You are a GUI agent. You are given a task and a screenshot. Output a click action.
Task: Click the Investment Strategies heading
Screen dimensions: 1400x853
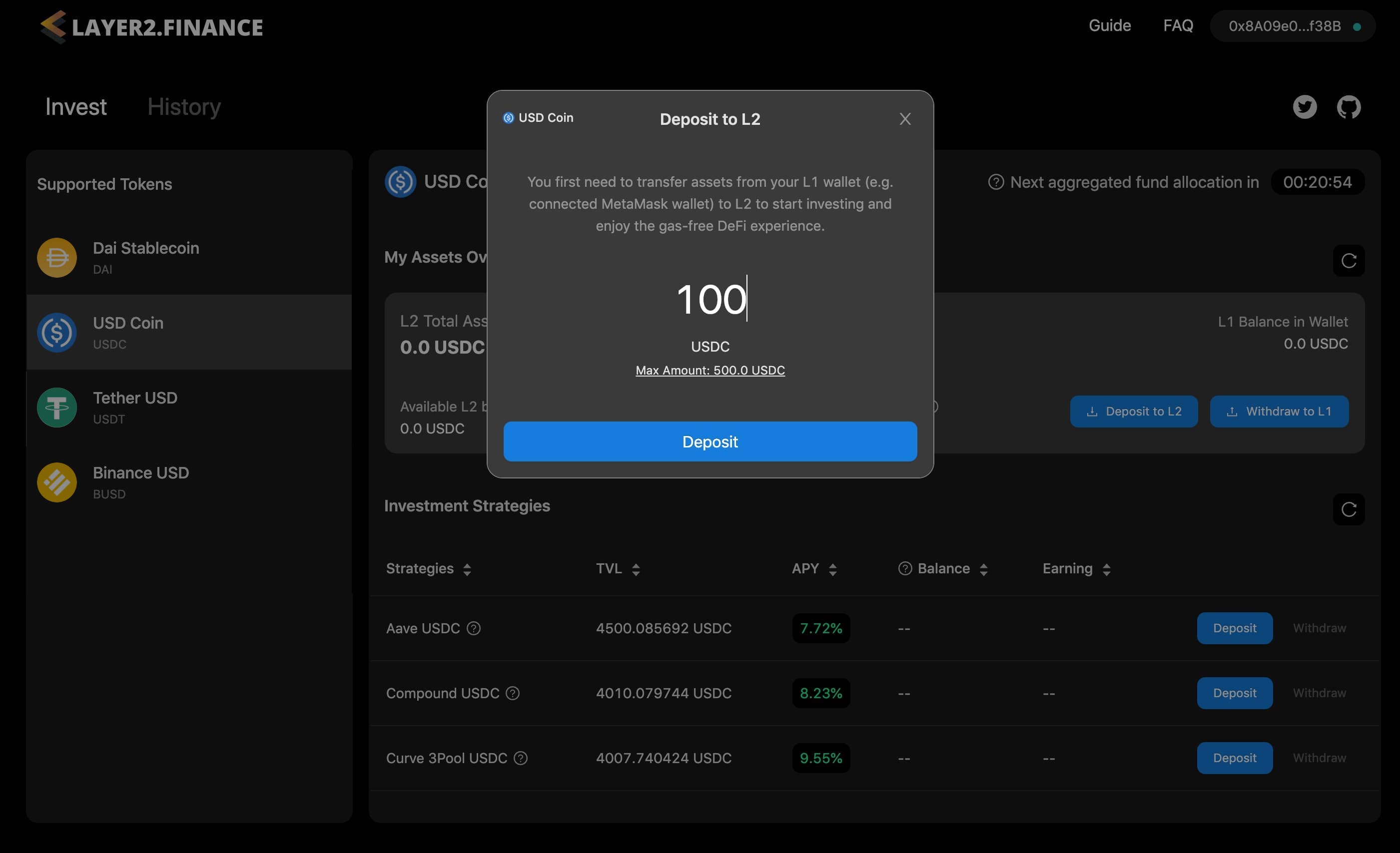467,505
